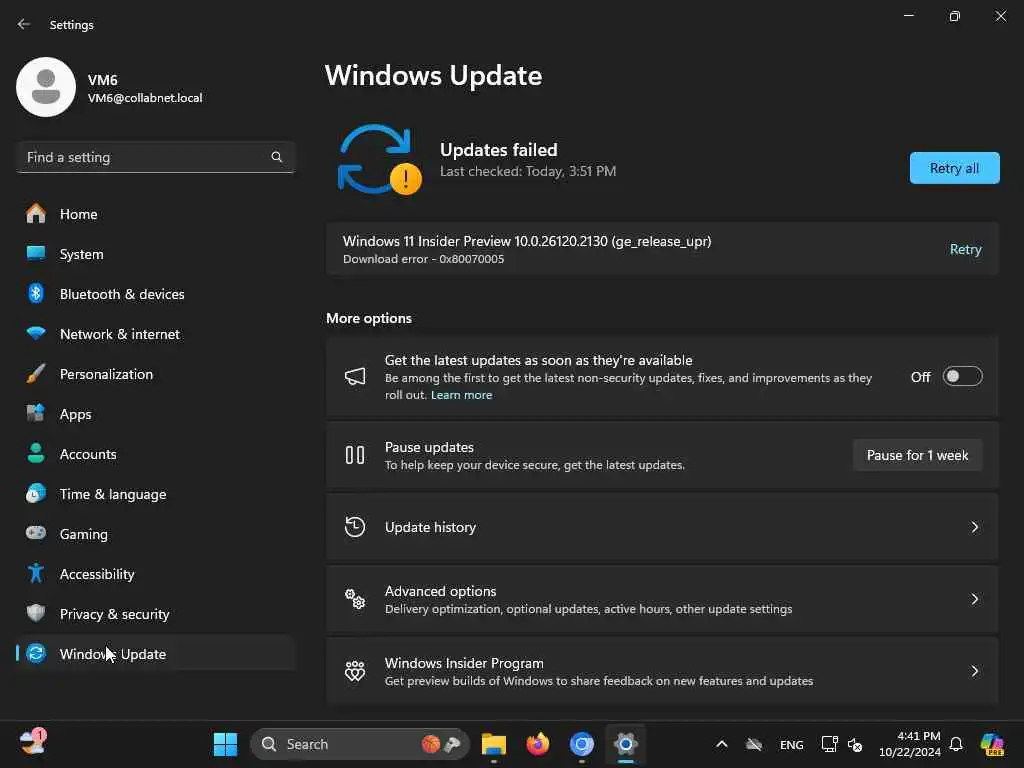The width and height of the screenshot is (1024, 768).
Task: Click the System monitor icon
Action: (x=36, y=253)
